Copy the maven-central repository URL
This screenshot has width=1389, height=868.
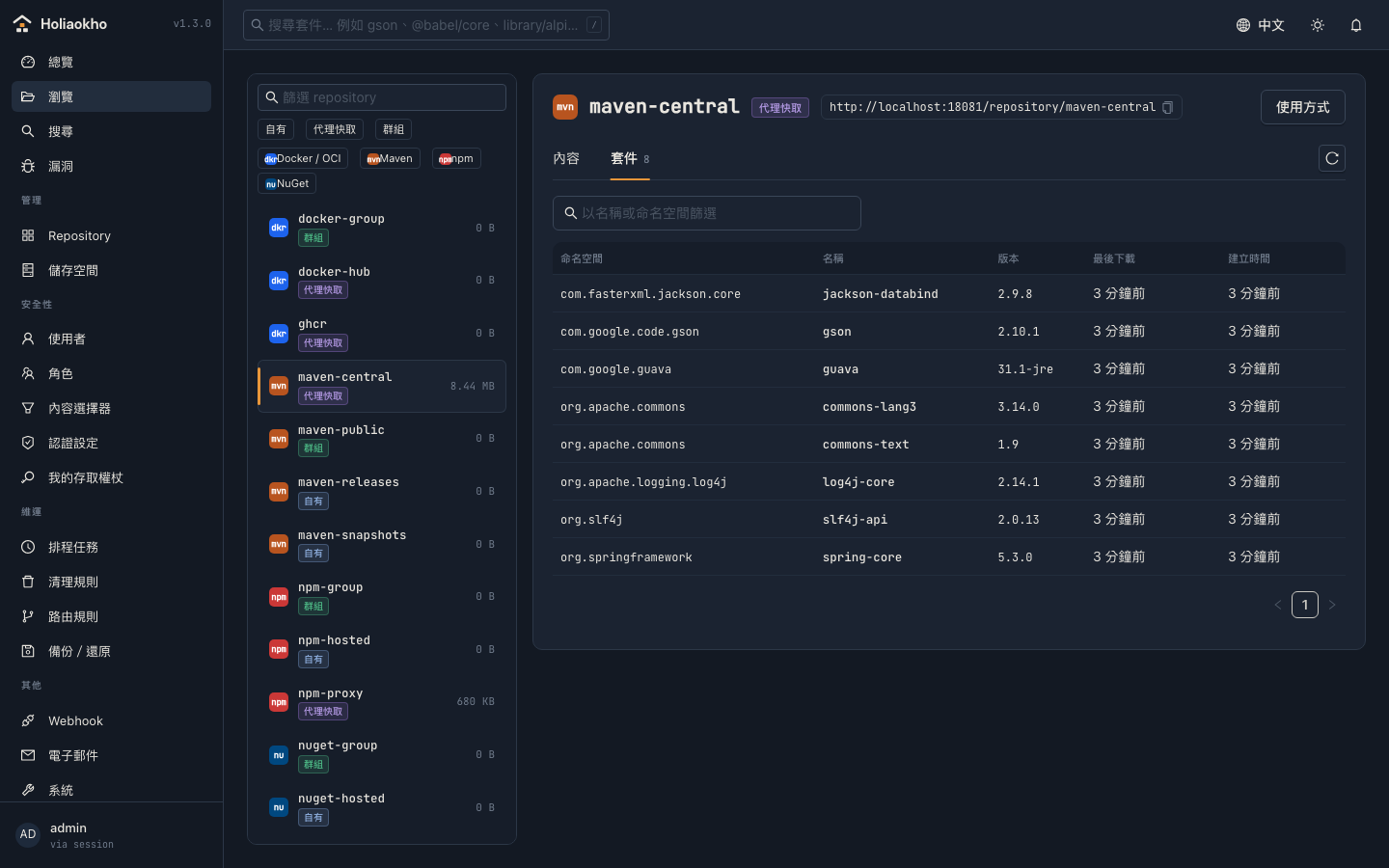[x=1167, y=107]
